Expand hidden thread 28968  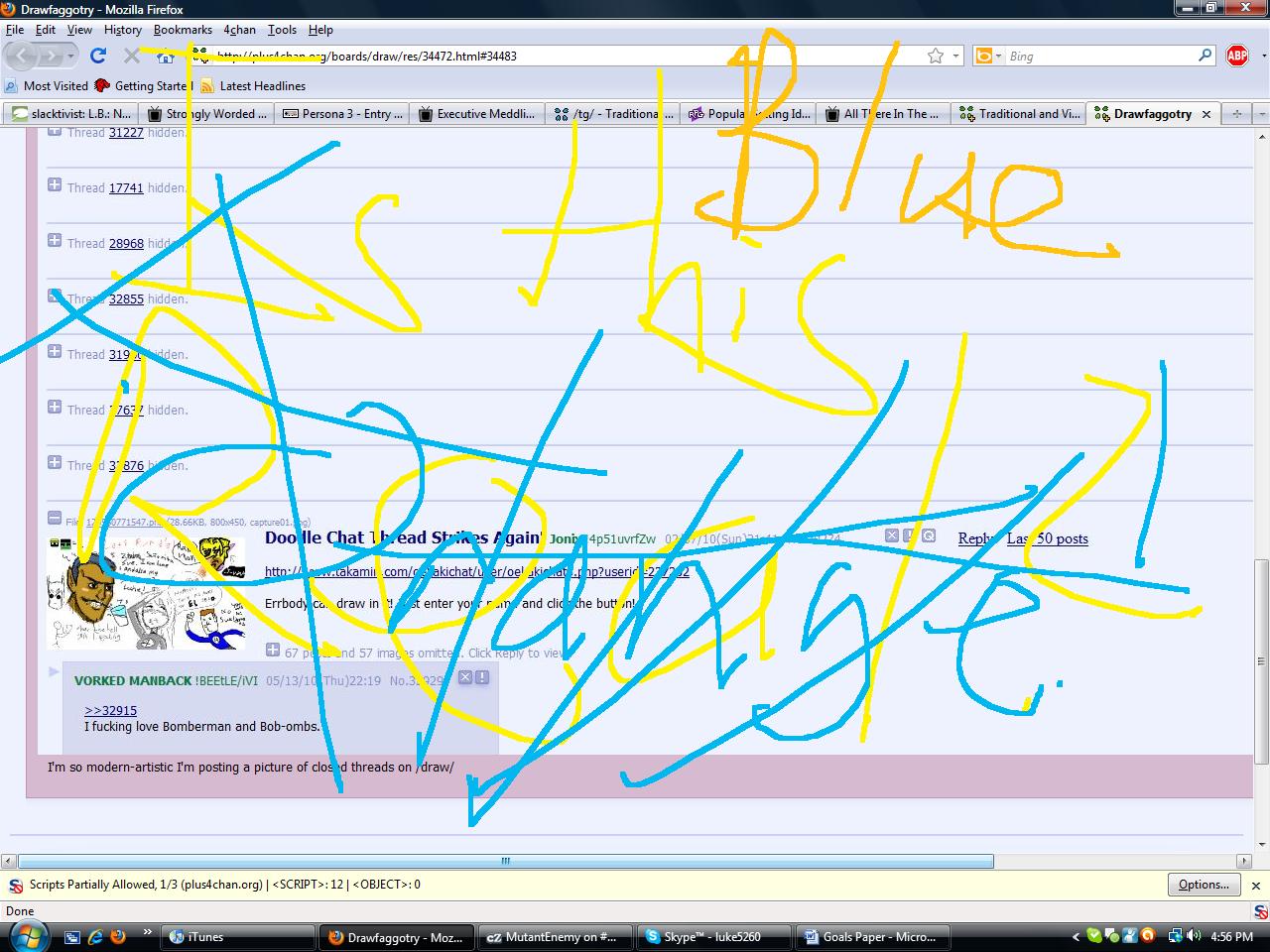55,241
